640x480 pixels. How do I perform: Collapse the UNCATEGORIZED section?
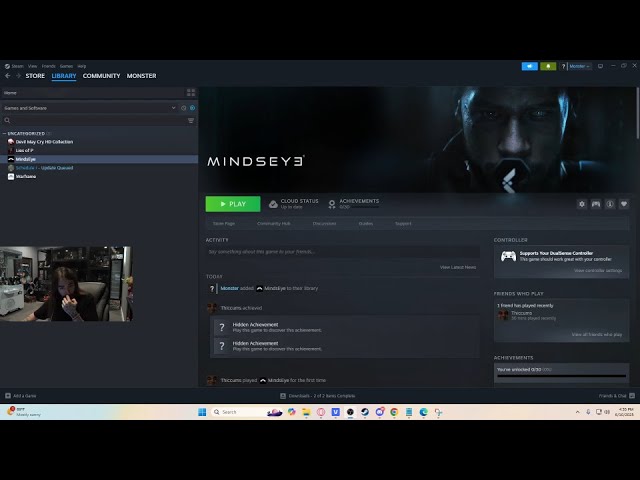coord(4,133)
